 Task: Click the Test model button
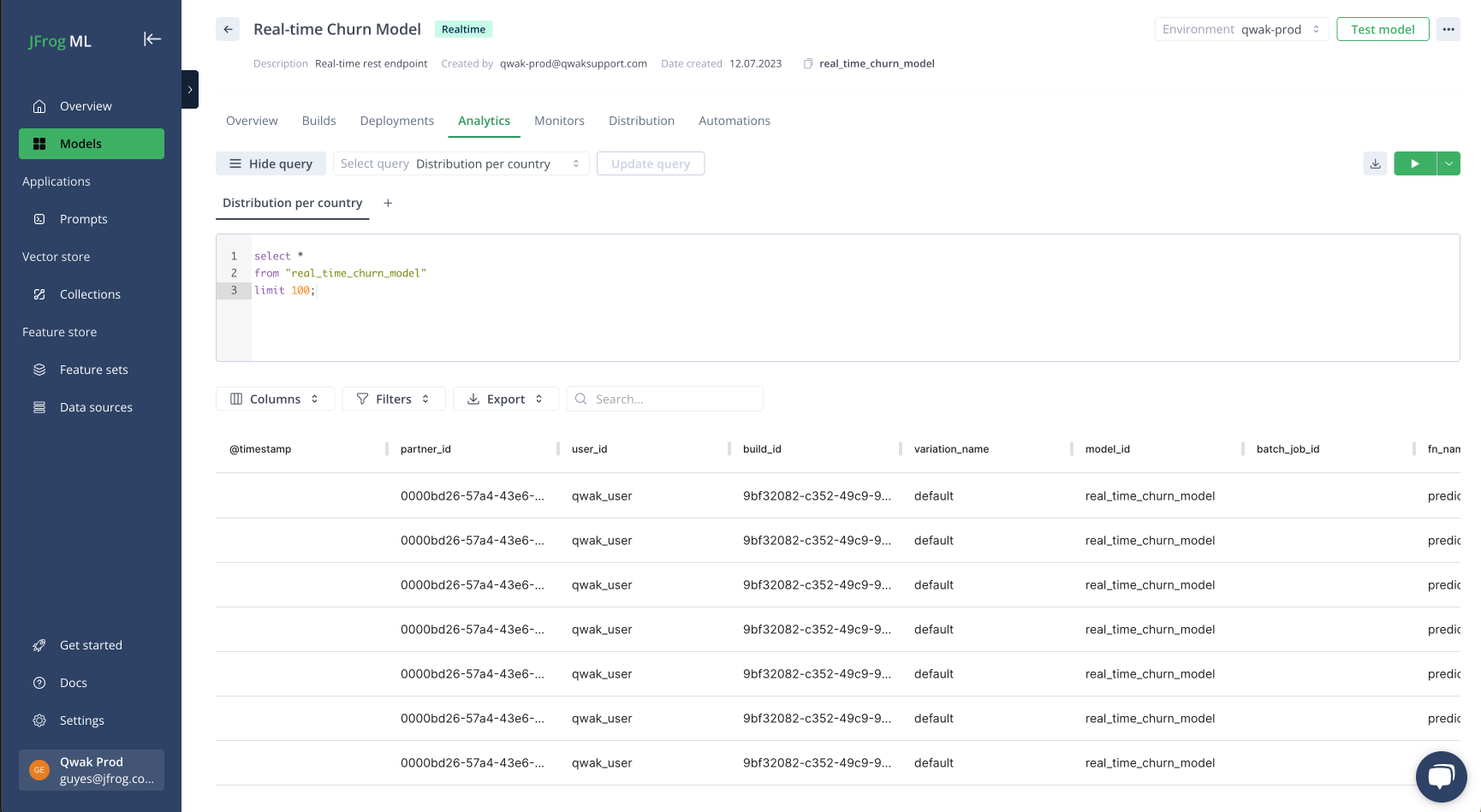[1383, 29]
